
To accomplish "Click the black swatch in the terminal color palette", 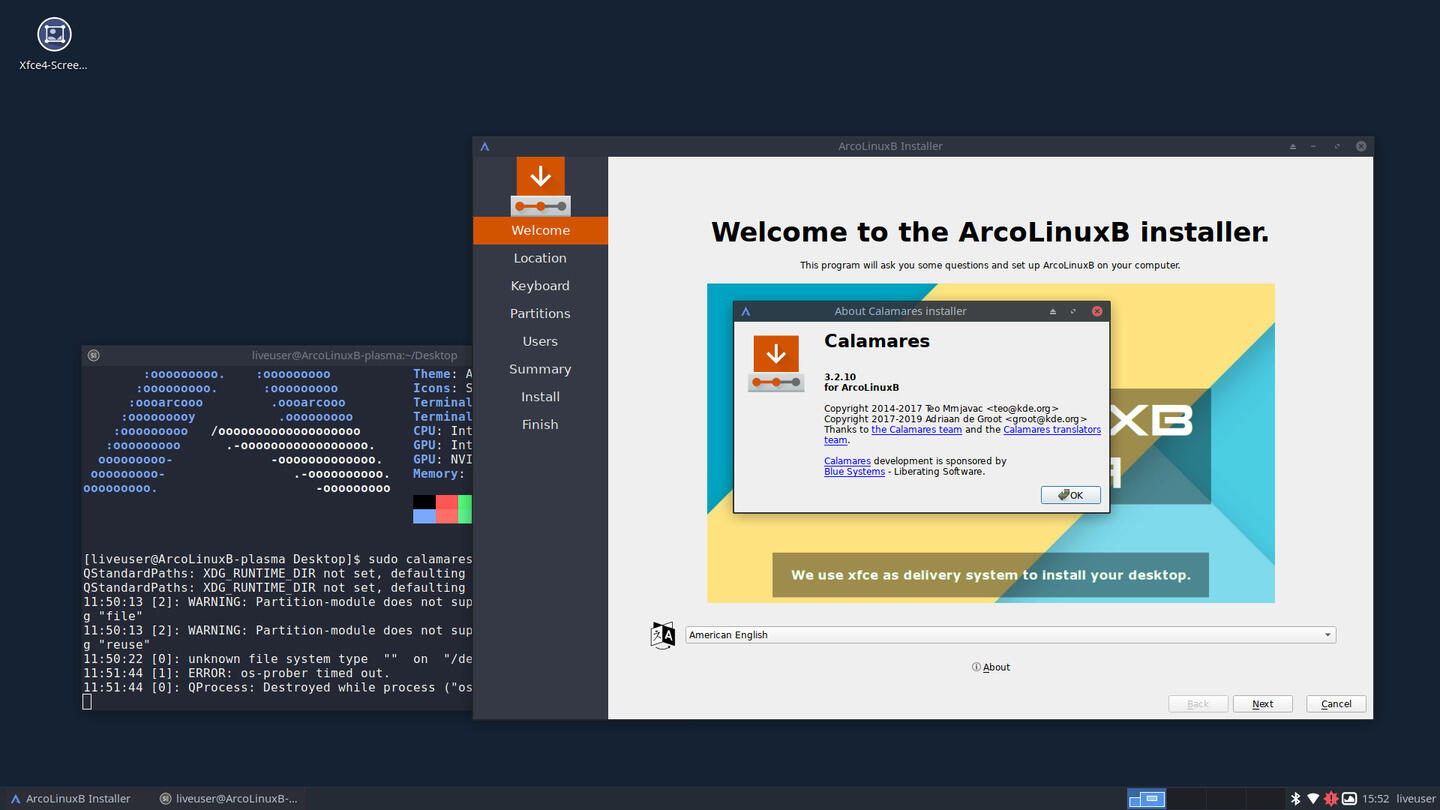I will tap(424, 501).
